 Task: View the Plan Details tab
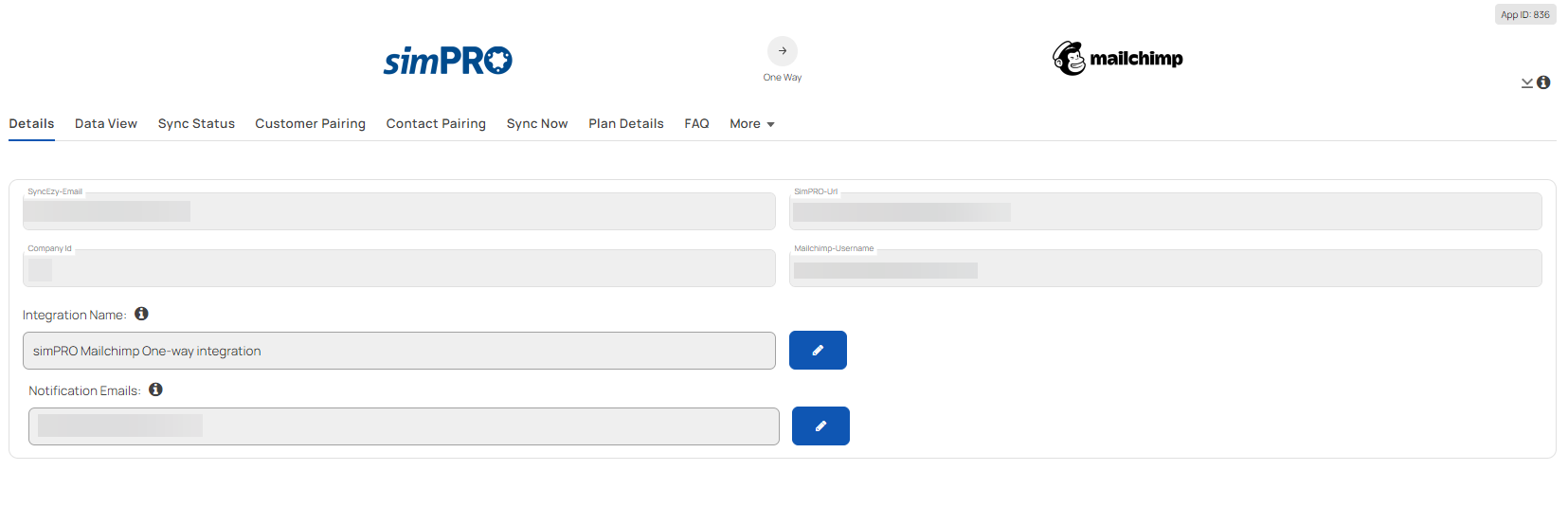coord(626,124)
